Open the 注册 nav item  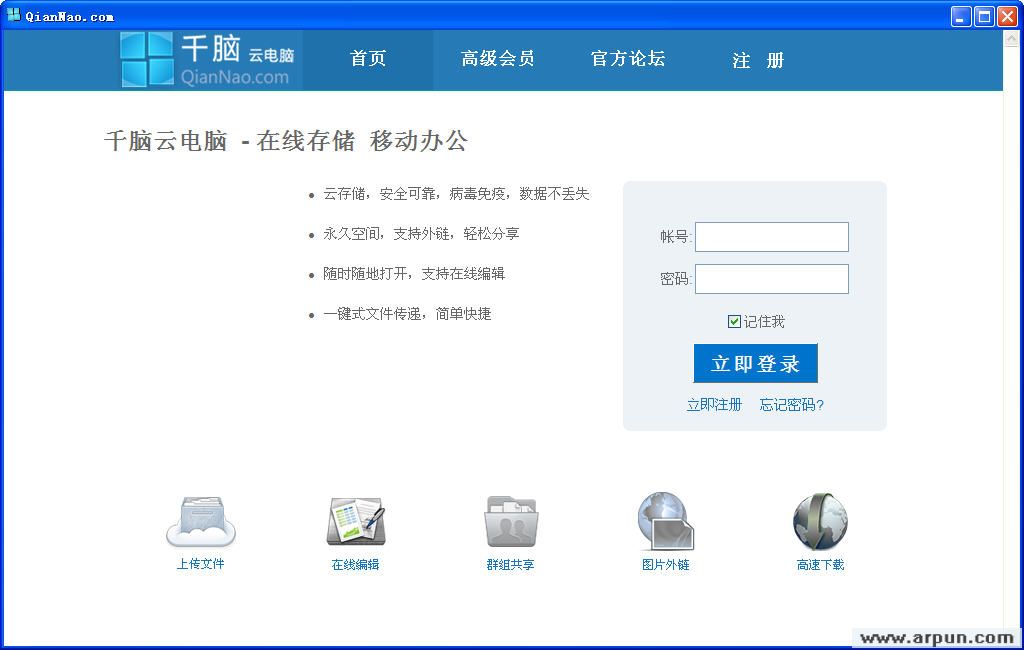coord(758,61)
